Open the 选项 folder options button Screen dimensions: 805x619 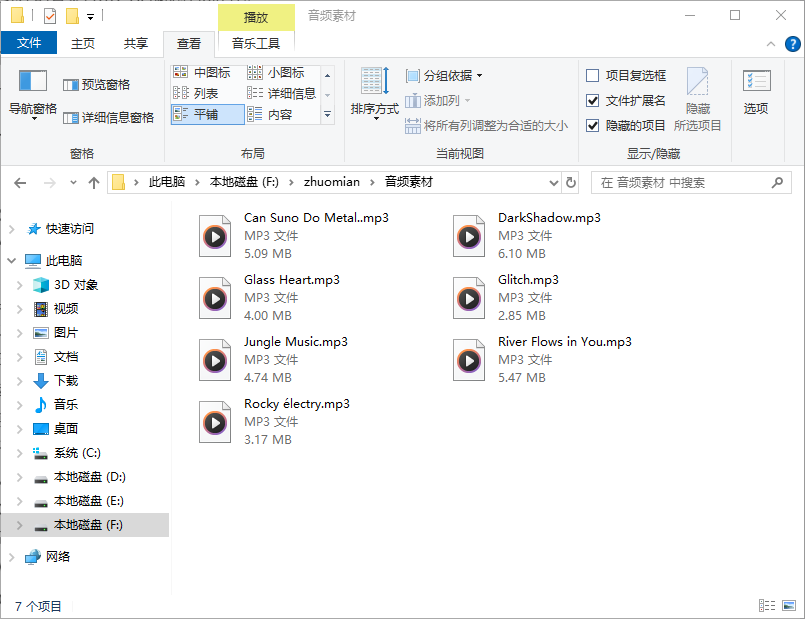756,92
